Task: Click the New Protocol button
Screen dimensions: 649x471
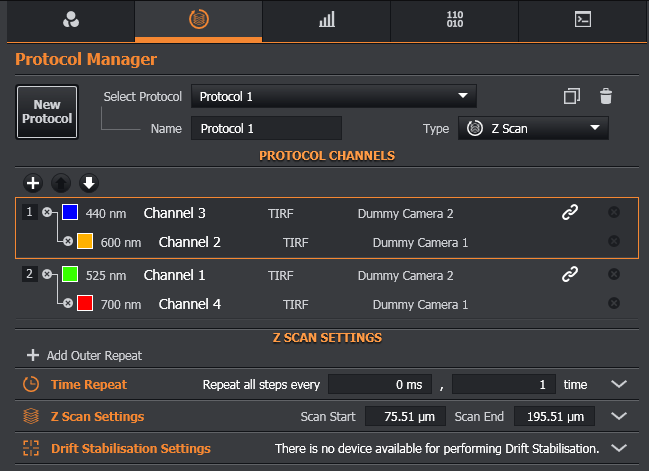Action: [x=47, y=112]
